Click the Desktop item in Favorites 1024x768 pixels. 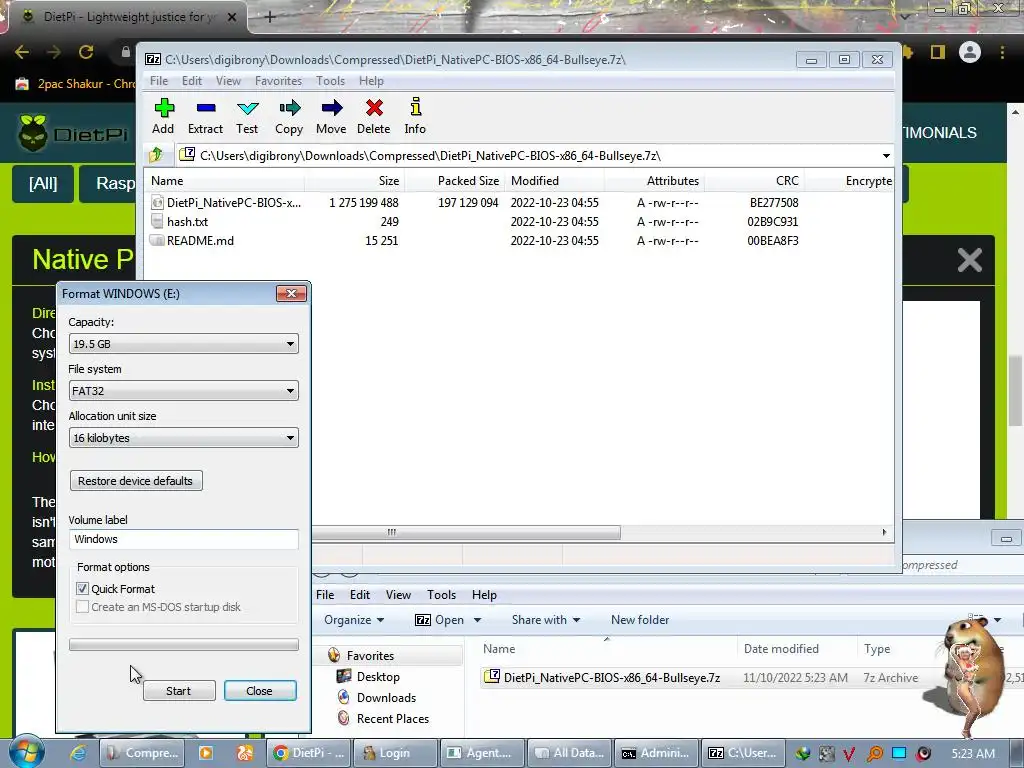(377, 677)
